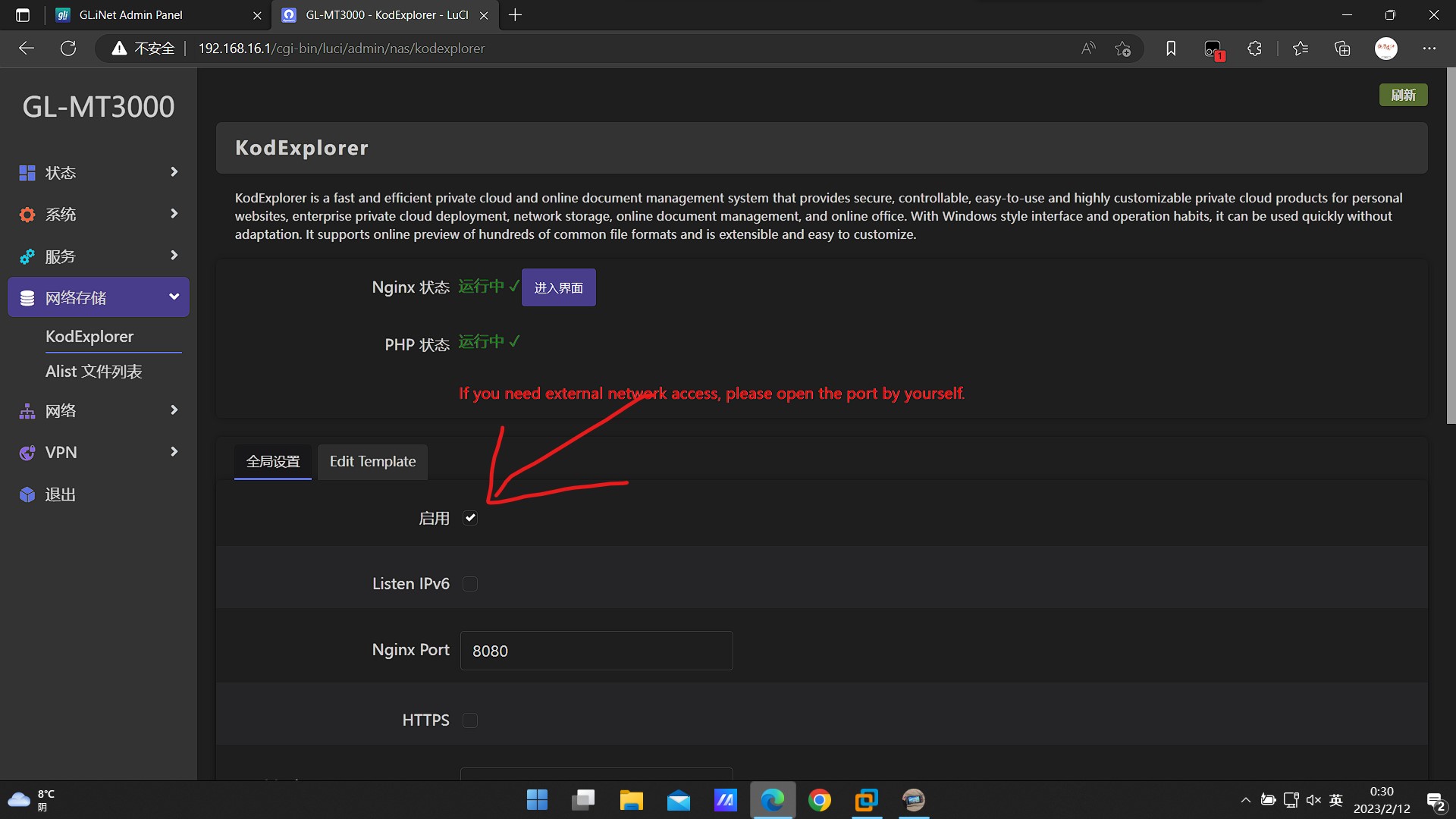Uncheck the 启用 enable checkbox
Screen dimensions: 1456x819
(470, 518)
